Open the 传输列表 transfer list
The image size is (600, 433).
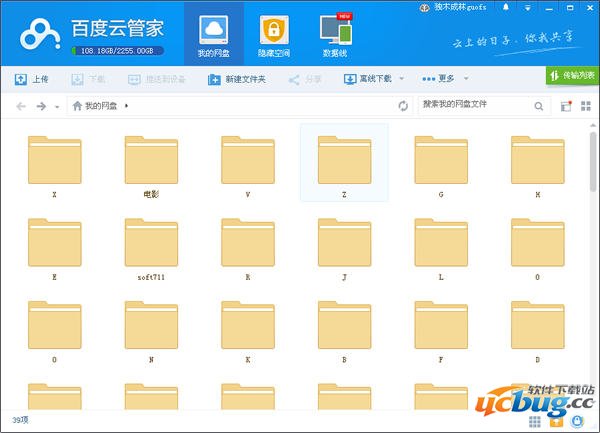572,76
